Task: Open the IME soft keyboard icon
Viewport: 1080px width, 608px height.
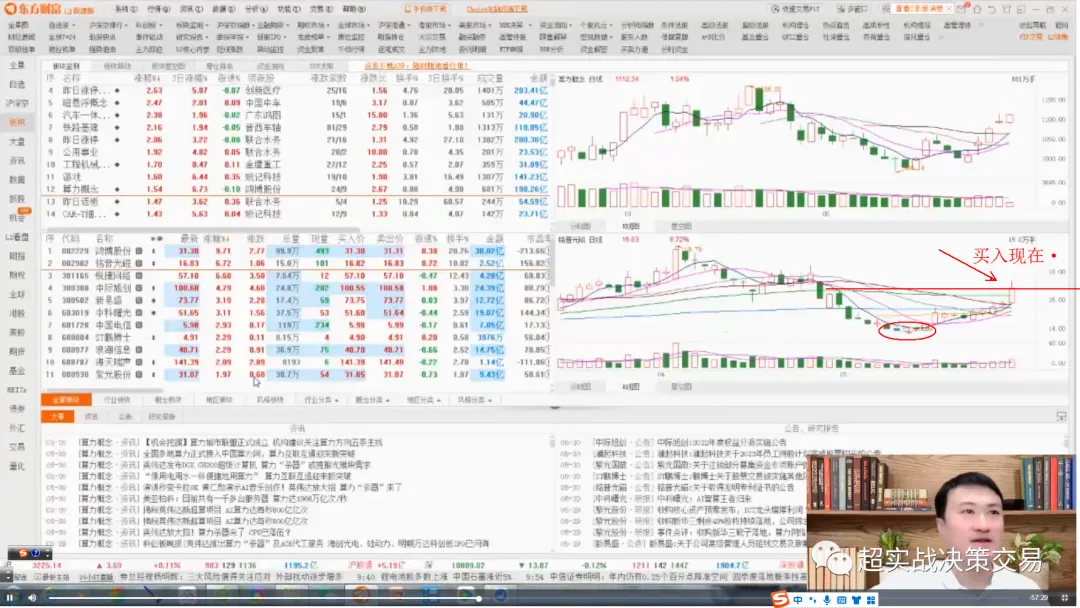Action: 841,600
